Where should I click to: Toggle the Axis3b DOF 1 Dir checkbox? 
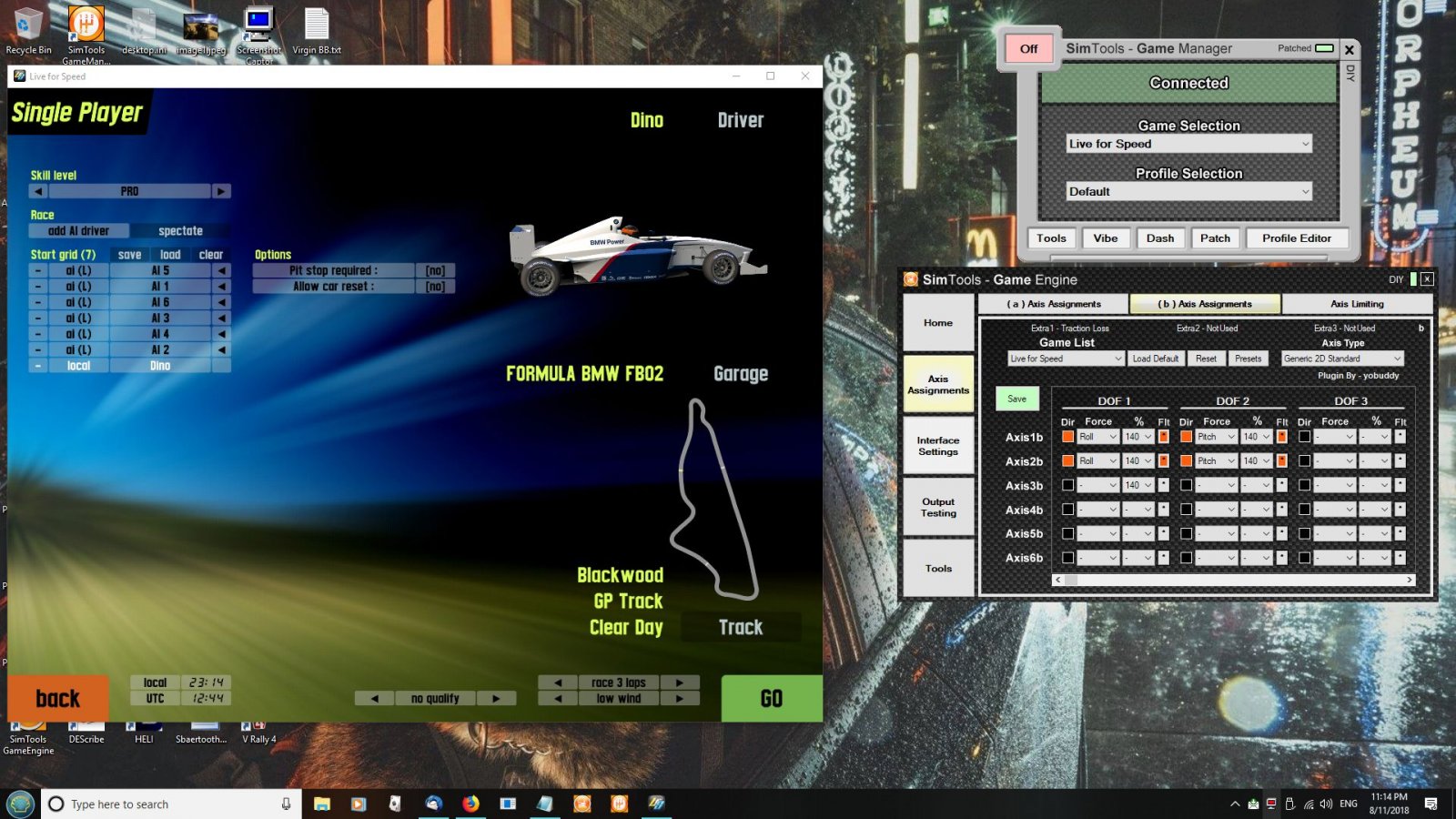coord(1067,485)
